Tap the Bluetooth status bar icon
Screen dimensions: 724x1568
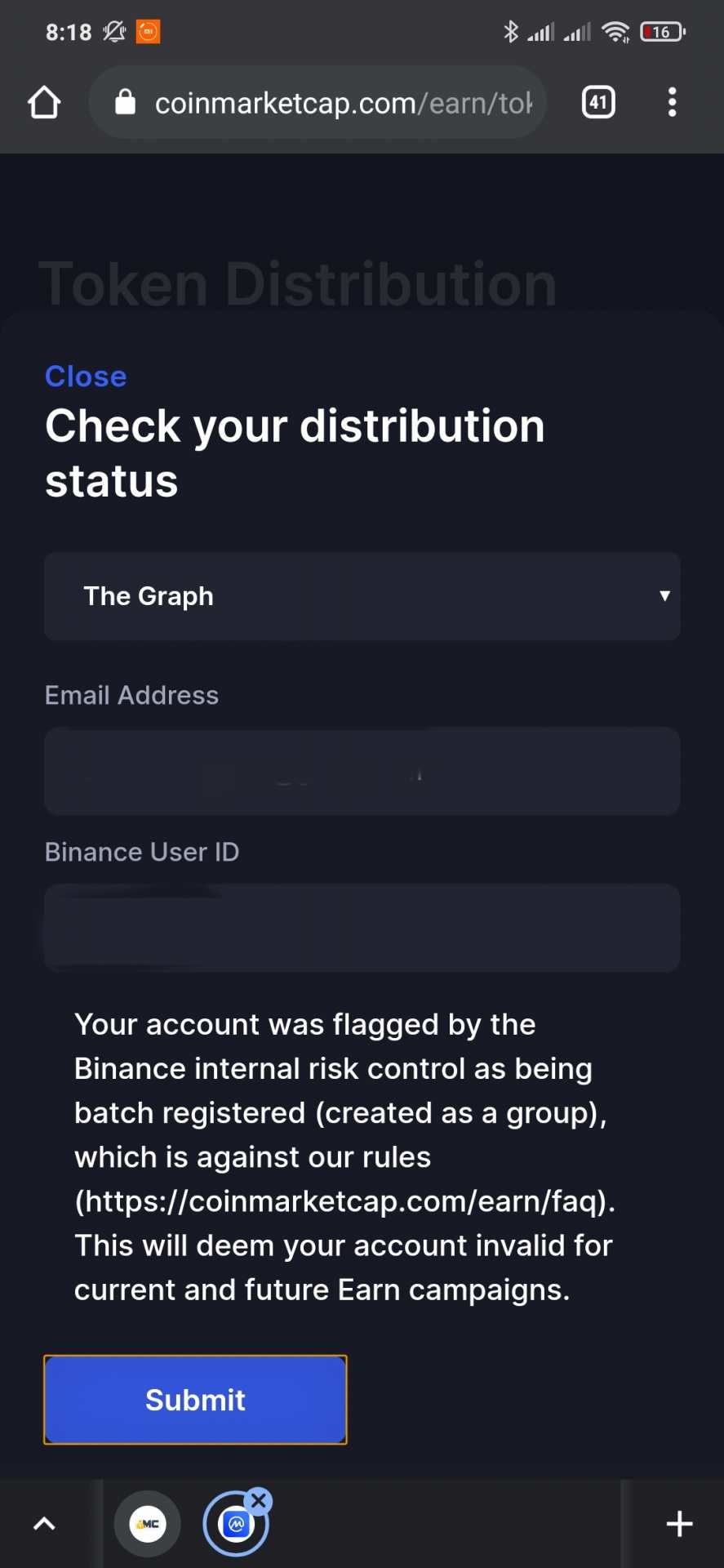click(511, 32)
